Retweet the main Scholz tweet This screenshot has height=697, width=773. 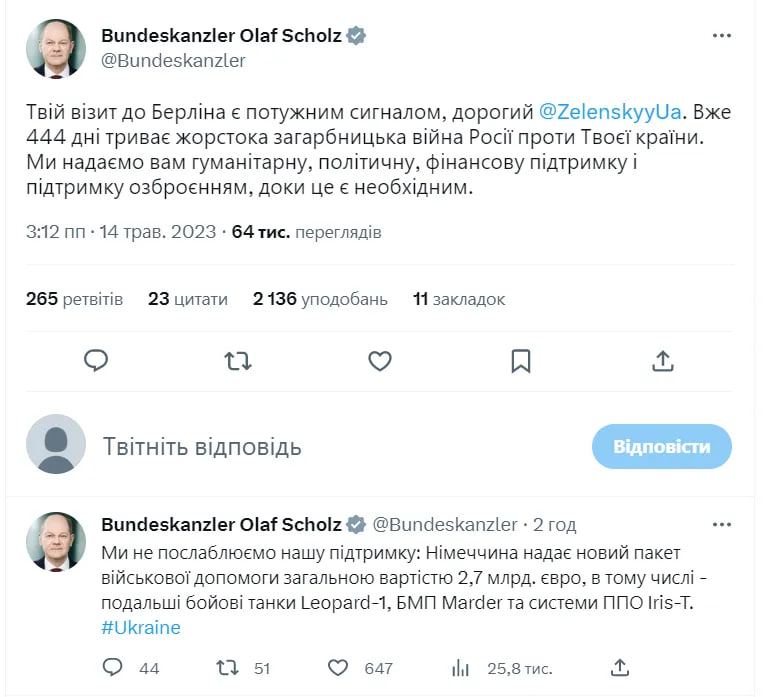[x=238, y=360]
